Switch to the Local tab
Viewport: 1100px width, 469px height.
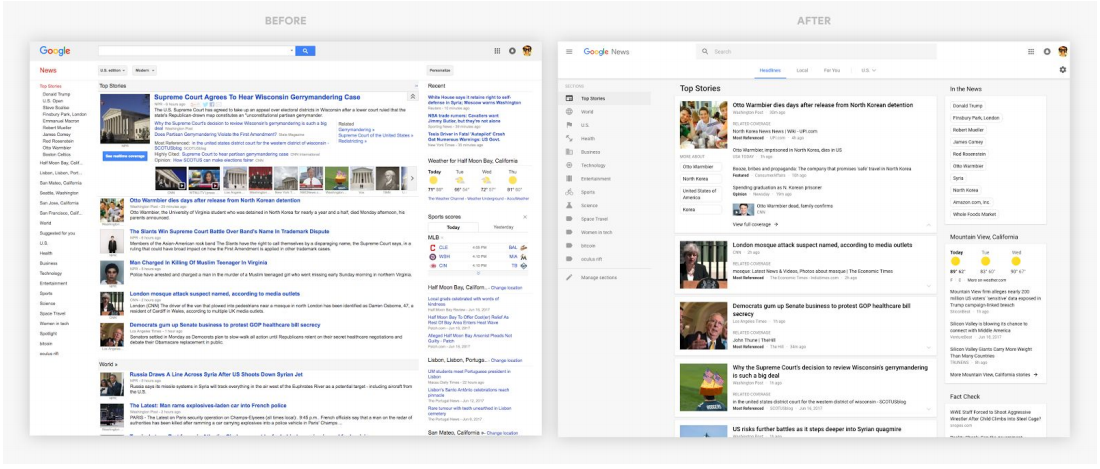click(x=802, y=71)
